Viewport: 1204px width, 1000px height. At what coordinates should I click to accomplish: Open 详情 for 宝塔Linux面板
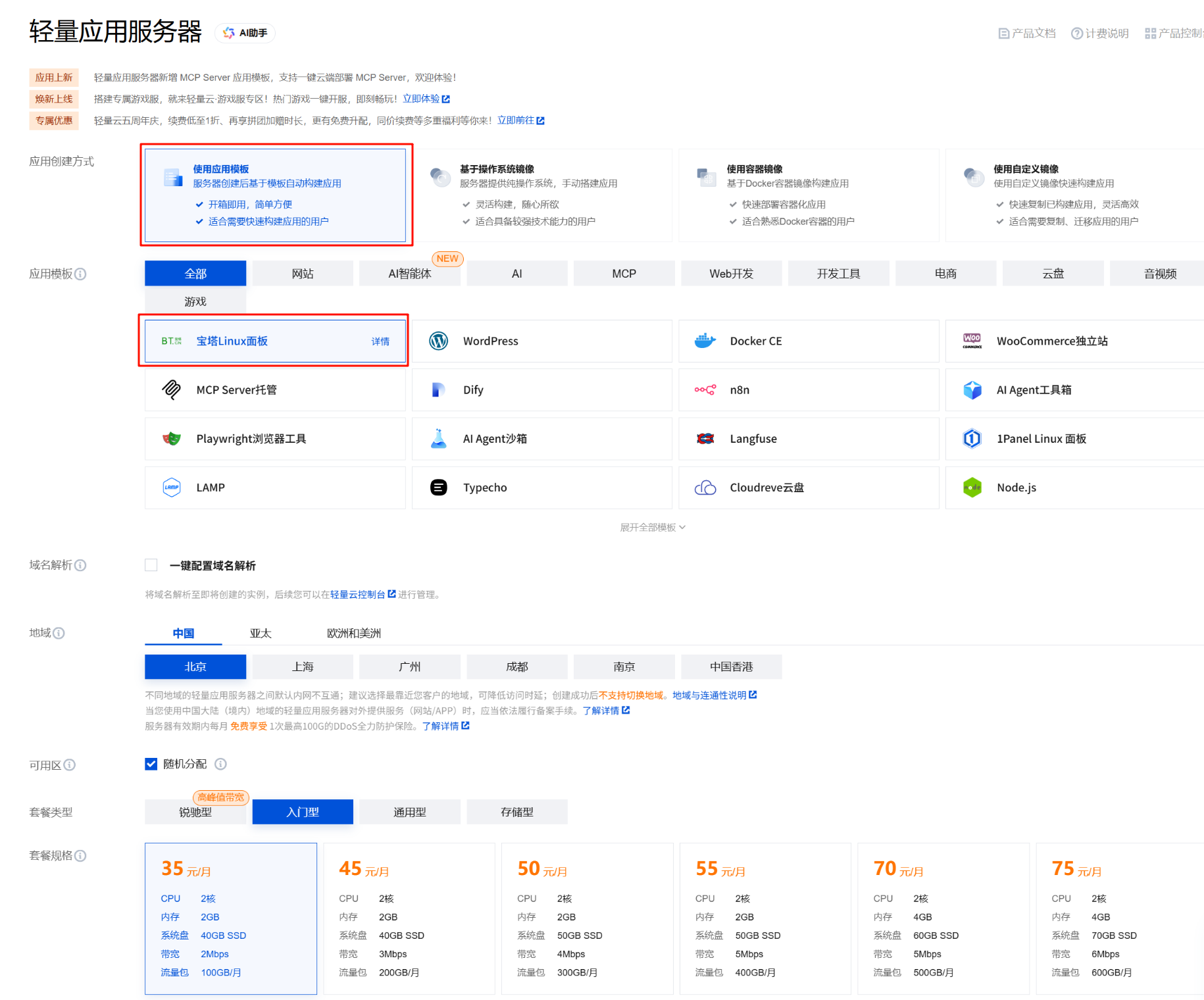(x=380, y=341)
